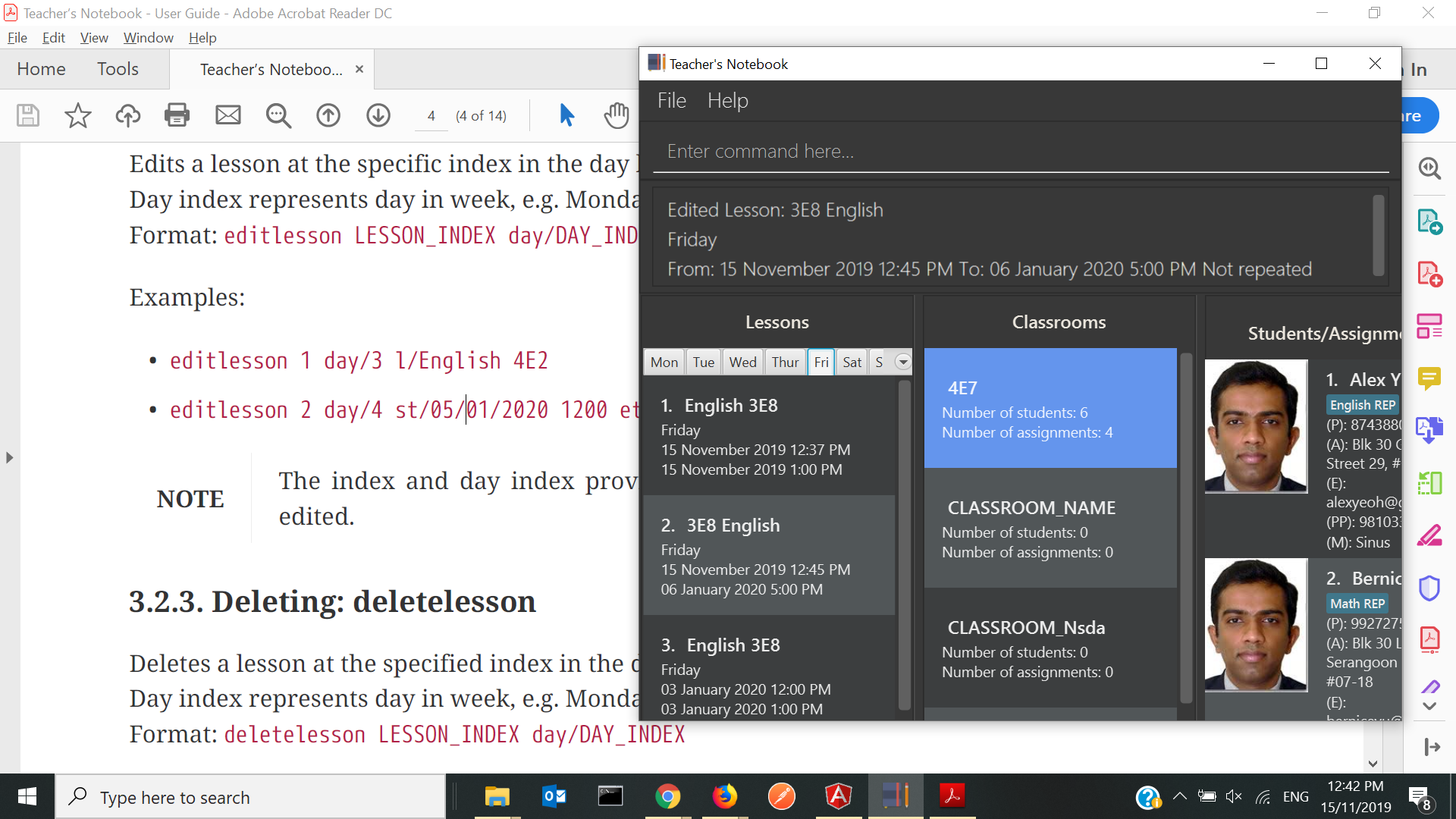Viewport: 1456px width, 819px height.
Task: Open the Comment tool in right pane
Action: 1429,378
